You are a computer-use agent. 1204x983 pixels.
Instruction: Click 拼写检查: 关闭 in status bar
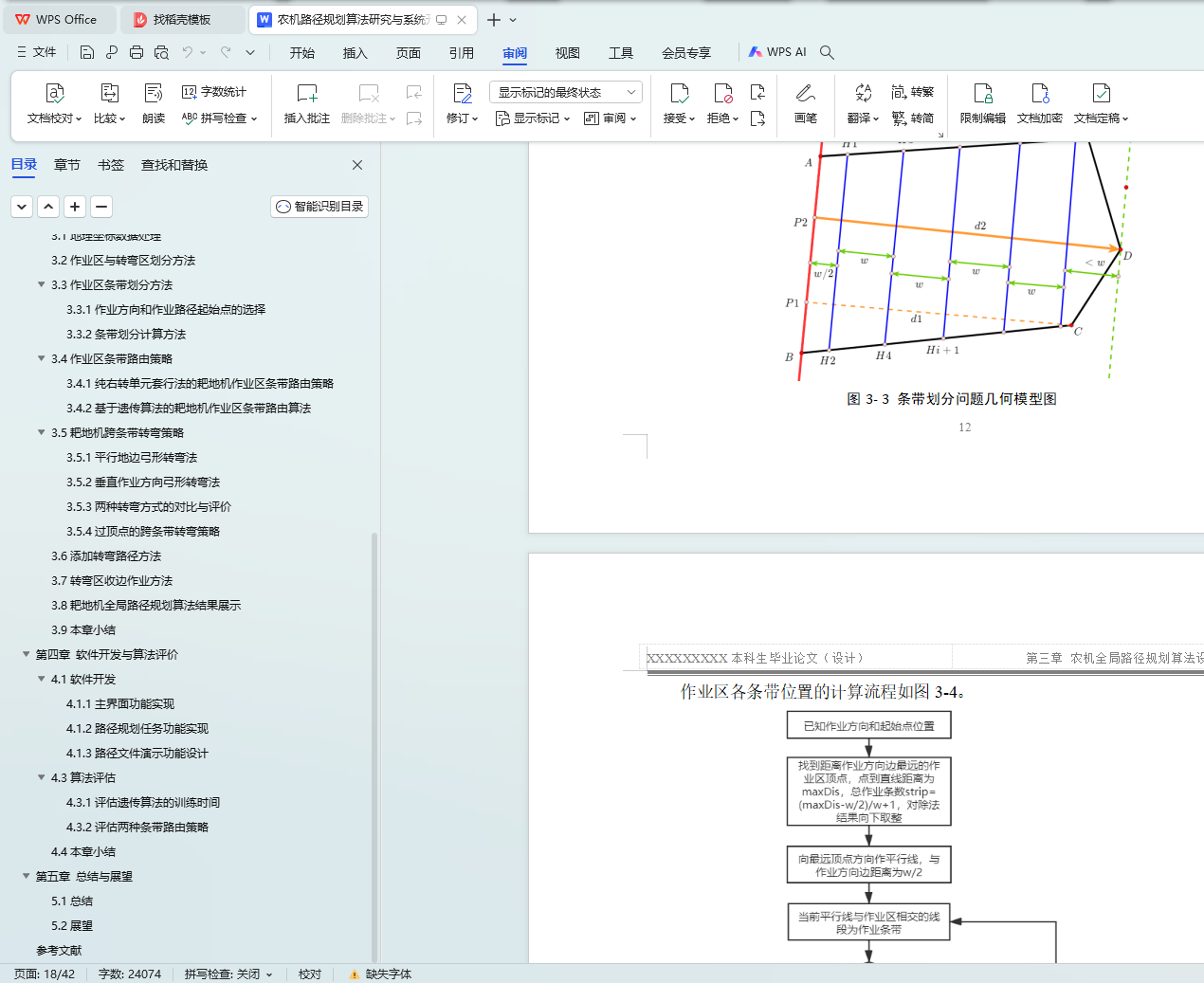228,974
